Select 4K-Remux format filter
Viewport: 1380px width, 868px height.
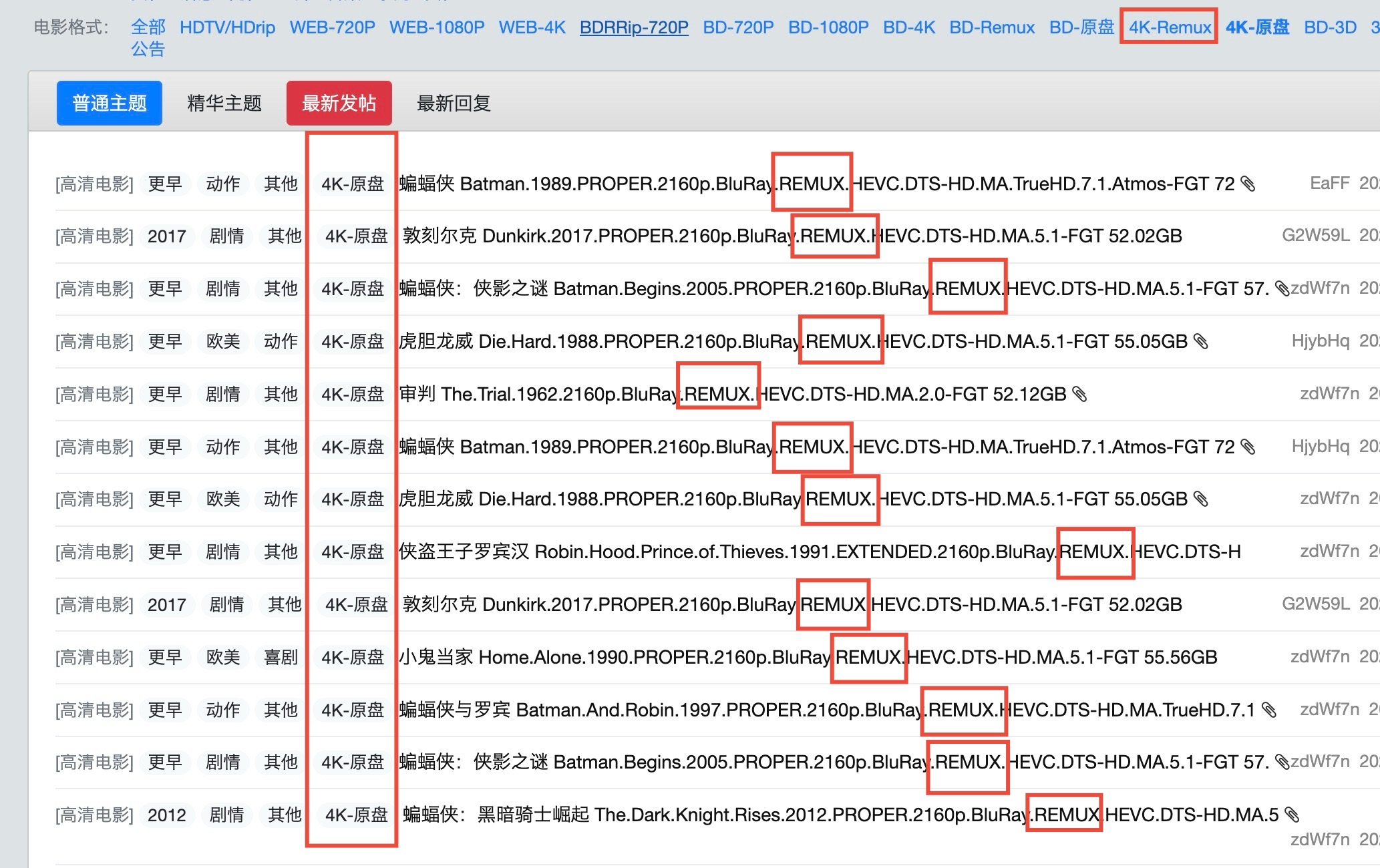click(1170, 27)
